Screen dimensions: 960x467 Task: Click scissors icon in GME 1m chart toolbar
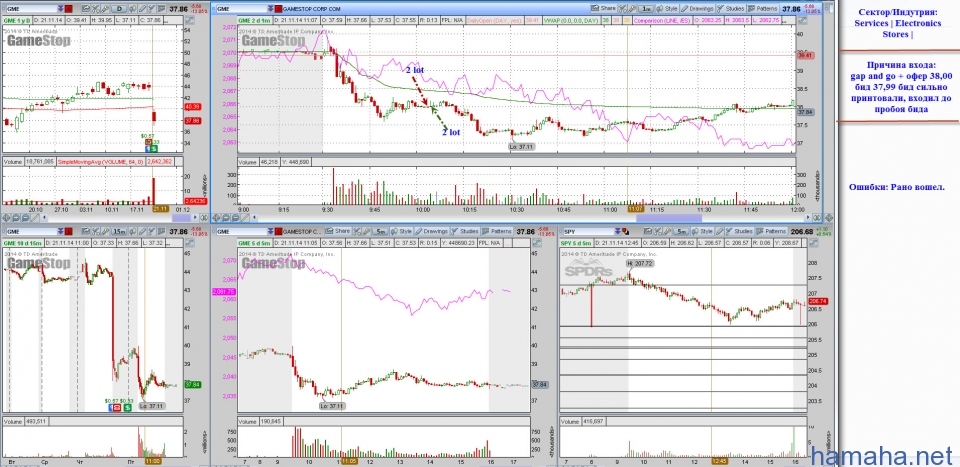click(x=623, y=9)
